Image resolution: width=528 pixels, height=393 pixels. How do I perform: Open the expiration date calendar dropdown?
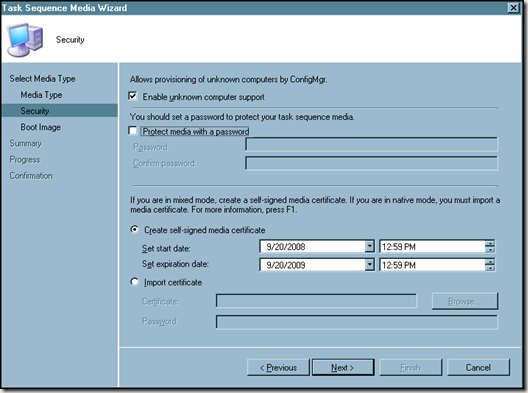[369, 265]
